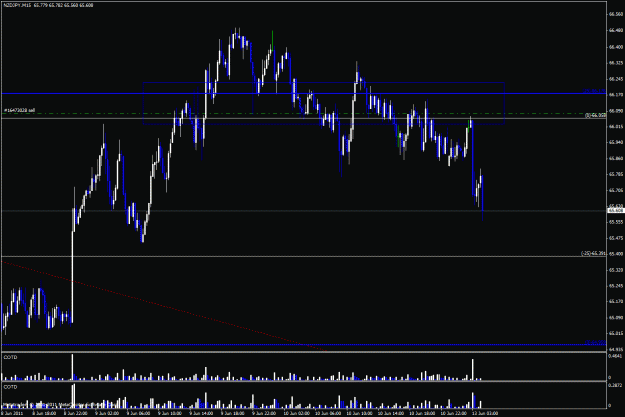
Task: Click the 10 Jun 06:00 time label
Action: tap(328, 413)
